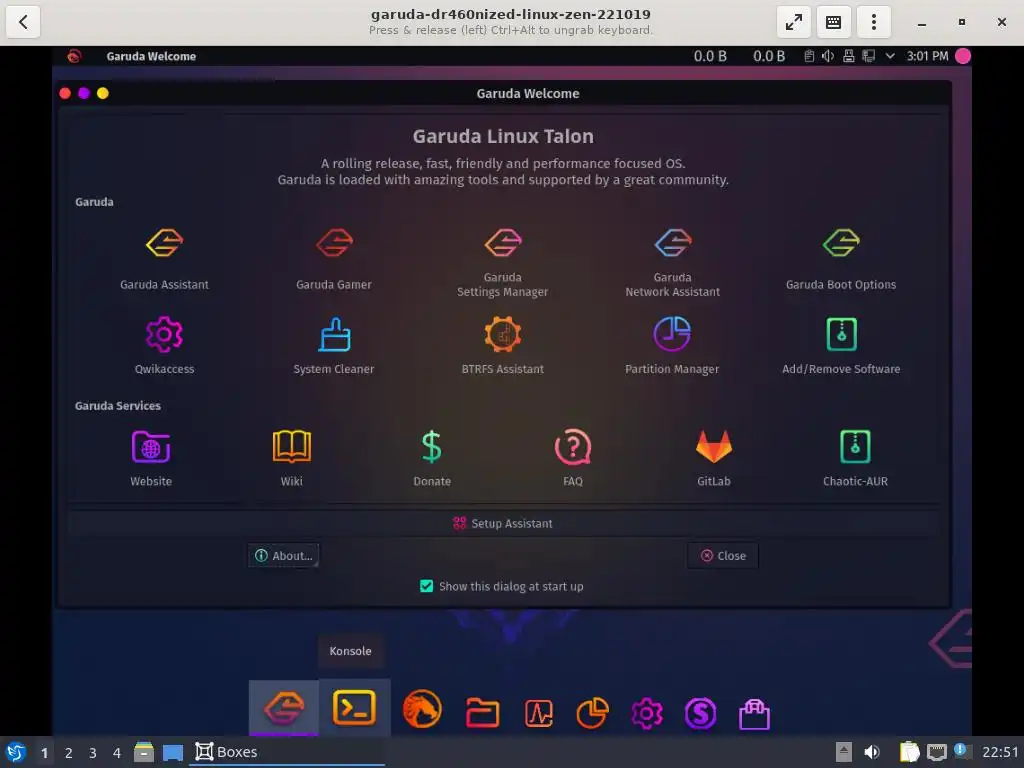
Task: Open the About... dialog
Action: (283, 555)
